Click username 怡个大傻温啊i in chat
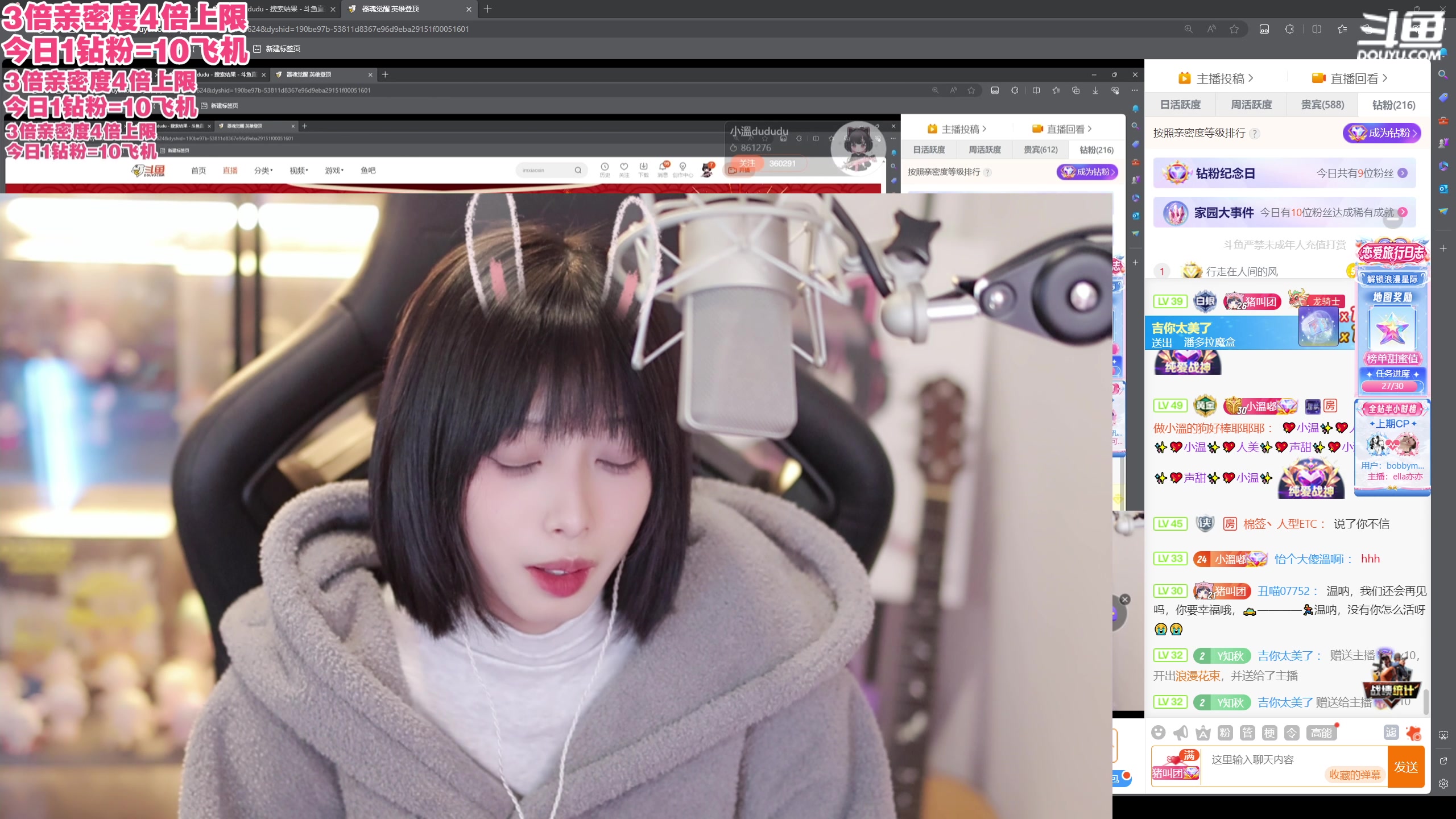This screenshot has height=819, width=1456. (x=1309, y=559)
